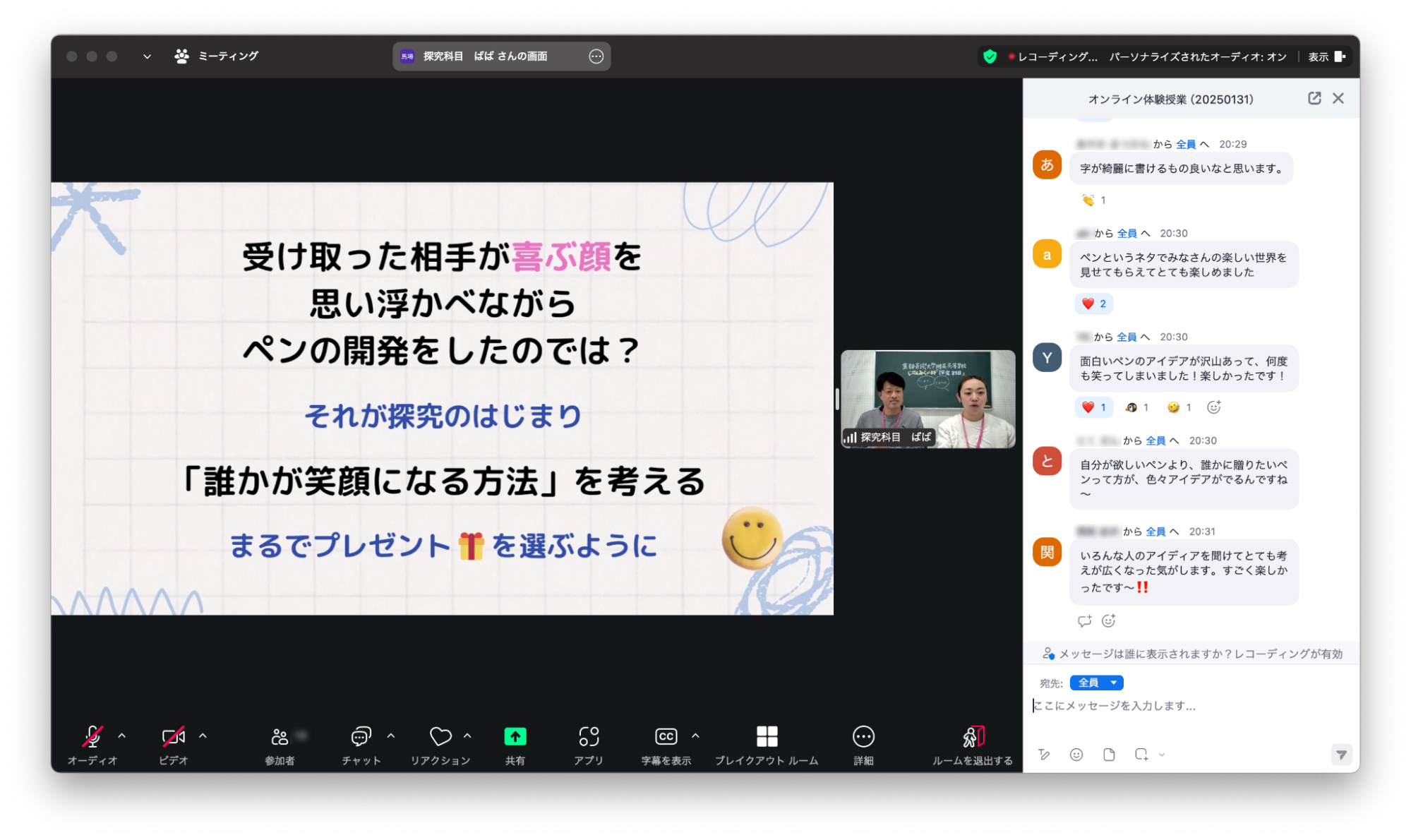The width and height of the screenshot is (1411, 840).
Task: Click 全員 link beside Y's 20:30 timestamp
Action: pos(1127,337)
